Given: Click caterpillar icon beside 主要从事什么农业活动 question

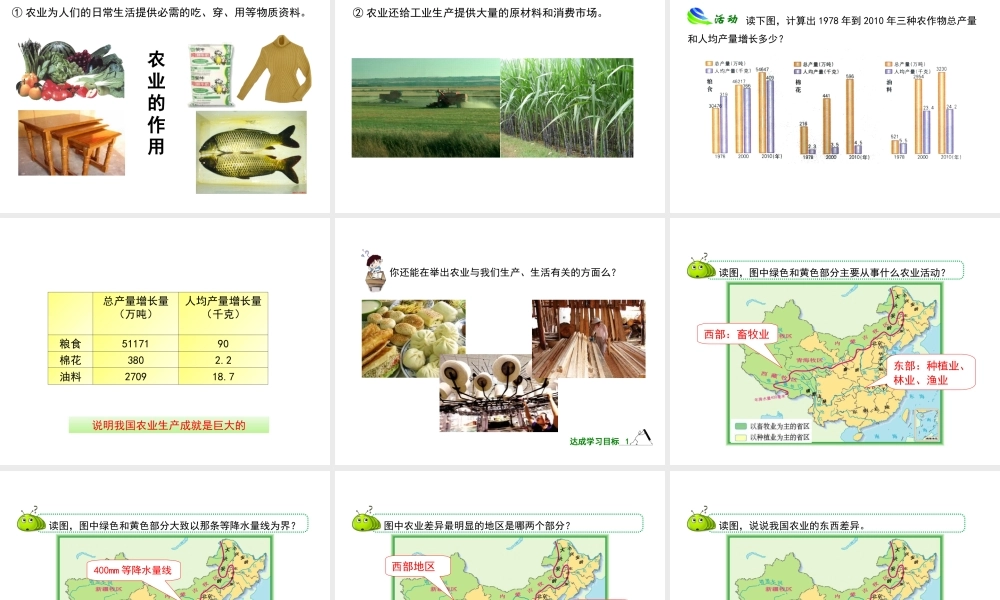Looking at the screenshot, I should 701,267.
